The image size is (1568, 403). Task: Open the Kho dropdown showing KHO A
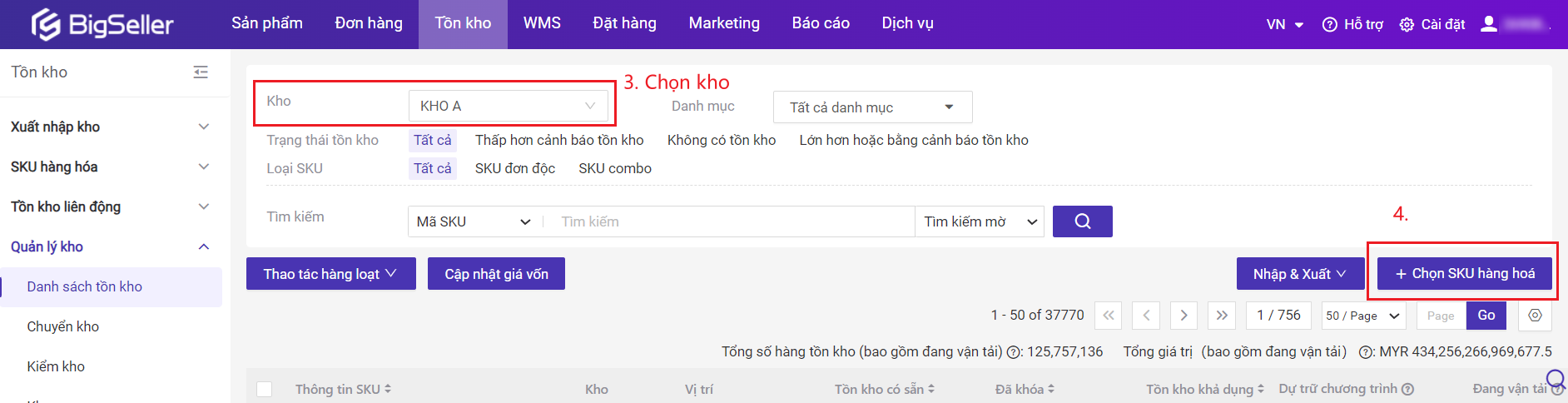tap(508, 106)
